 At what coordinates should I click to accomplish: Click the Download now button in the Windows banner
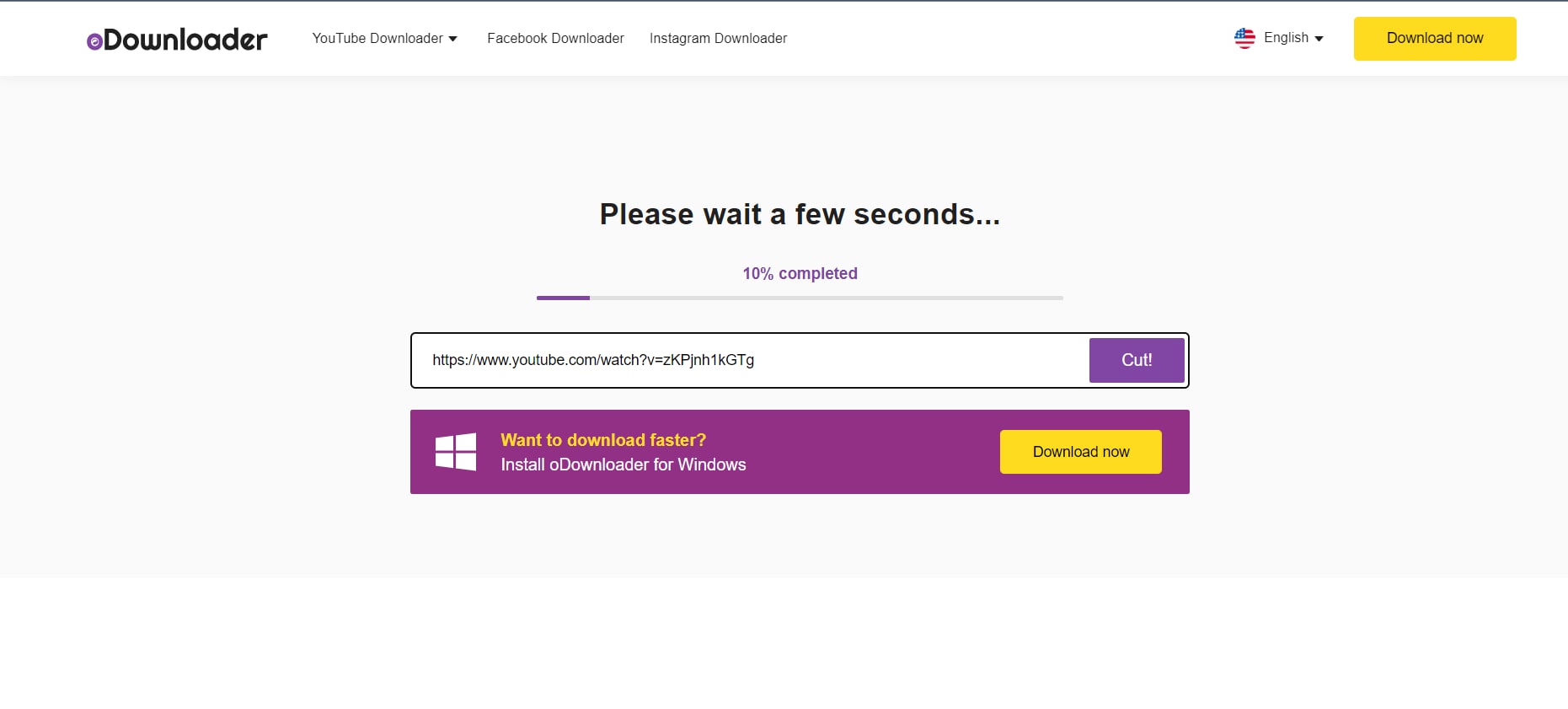coord(1081,452)
